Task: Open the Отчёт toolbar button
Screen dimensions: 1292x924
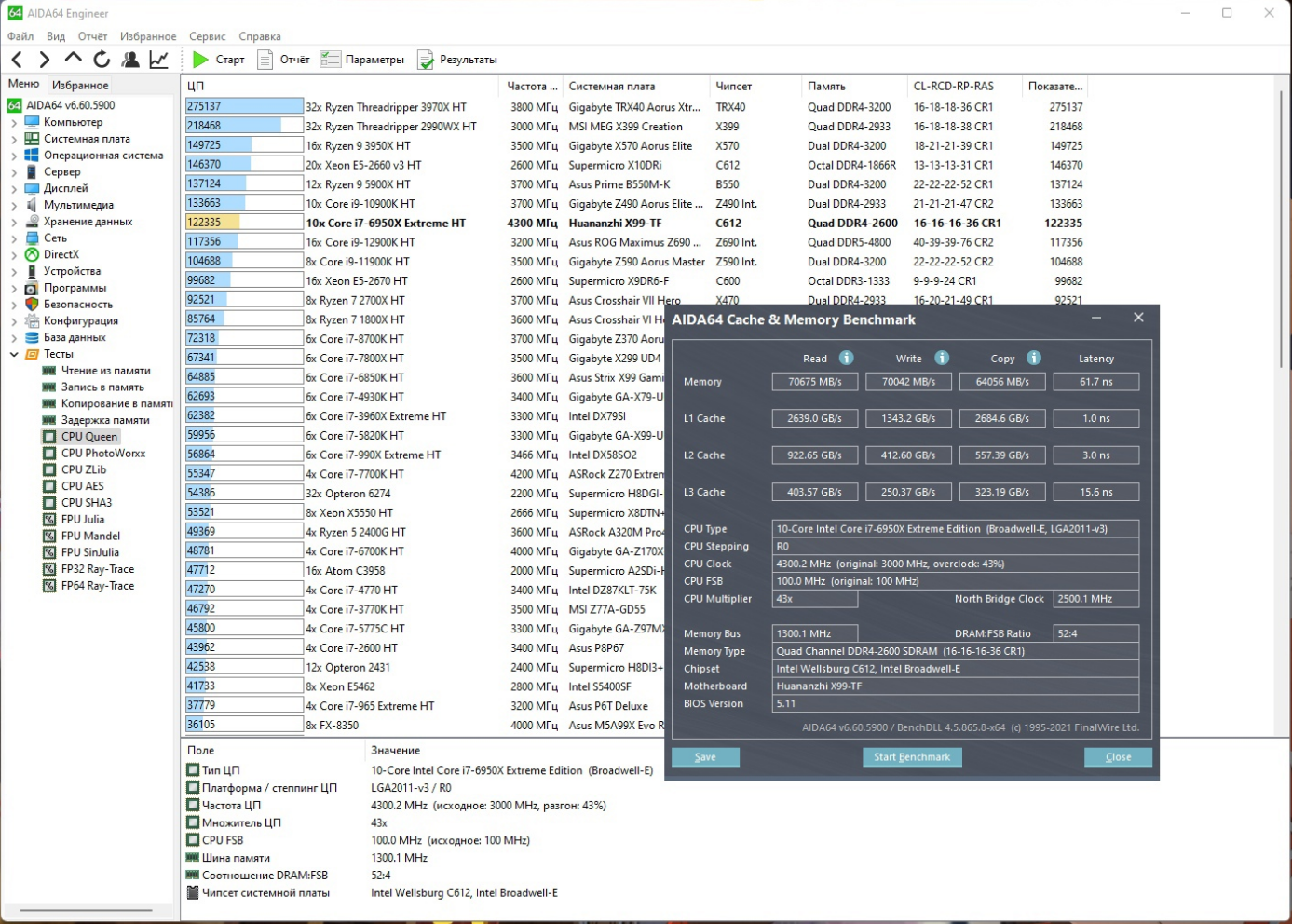Action: 283,60
